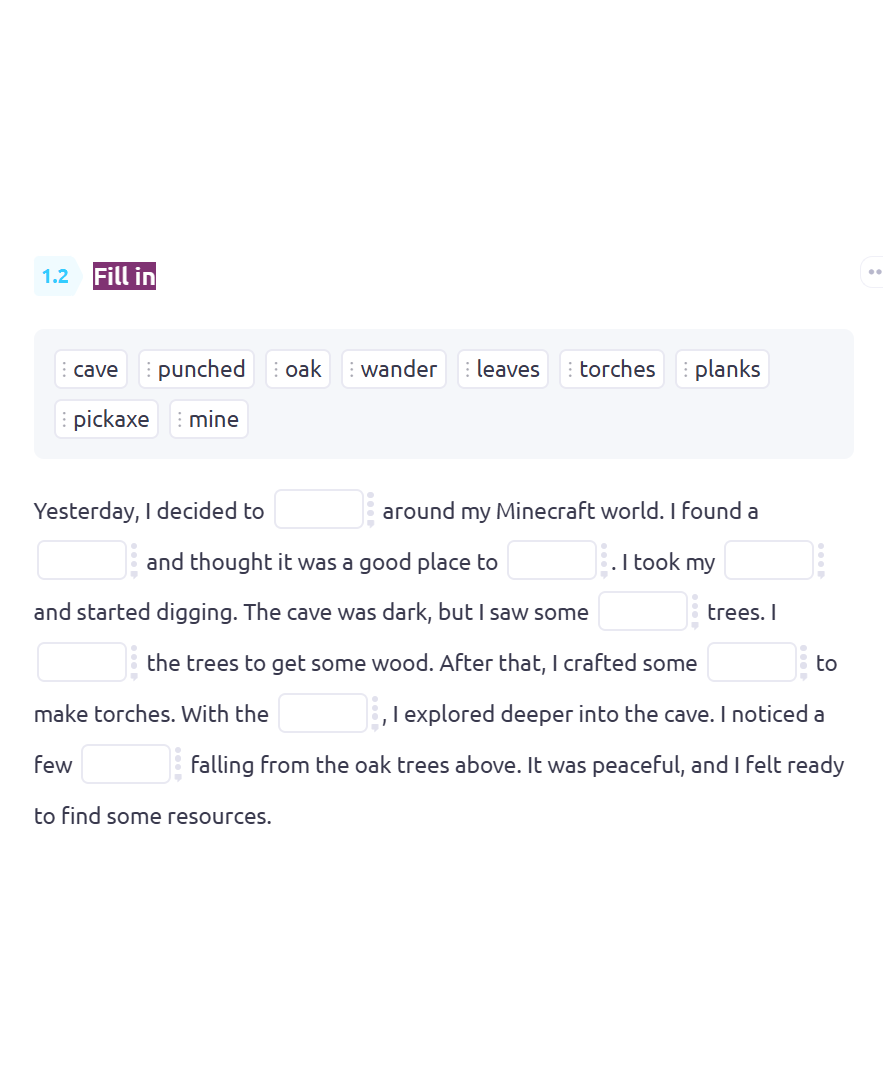Screen dimensions: 883x1091
Task: Pick the 'torches' word chip
Action: tap(612, 369)
